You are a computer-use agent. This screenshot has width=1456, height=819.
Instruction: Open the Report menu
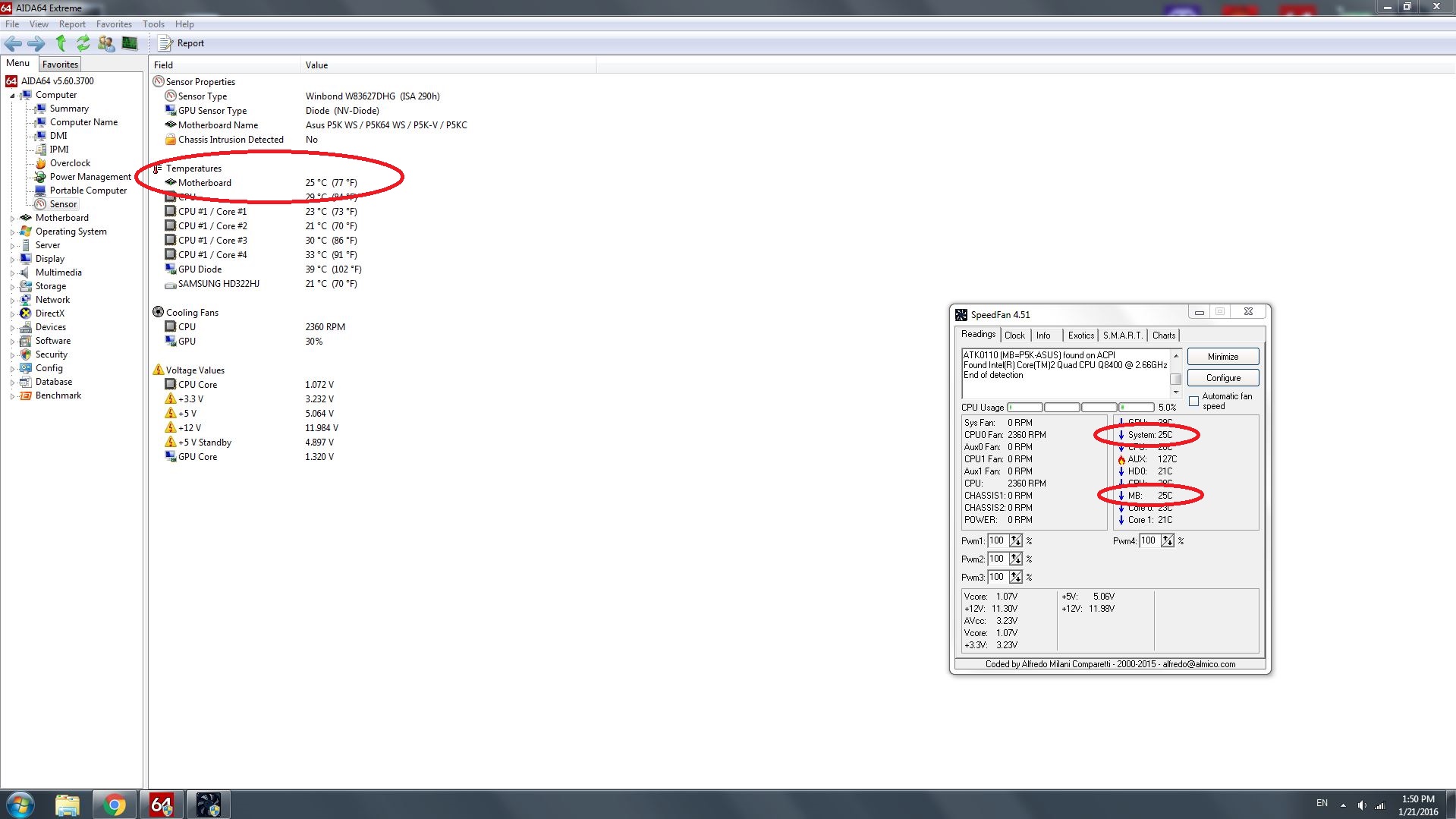point(72,24)
